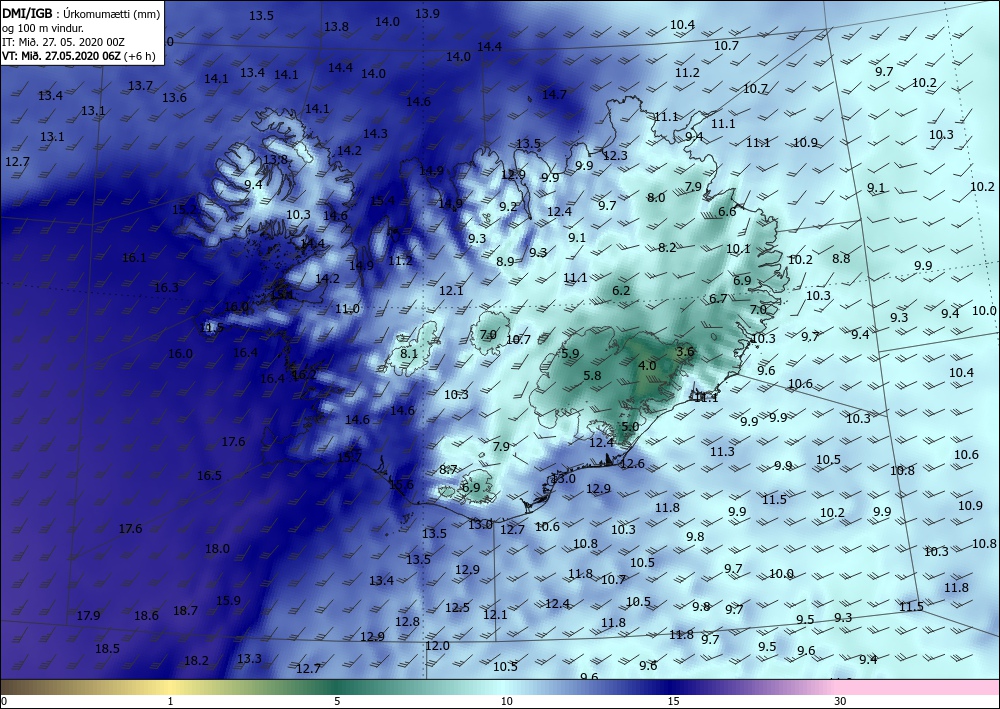Click the map value 5.0

[x=630, y=427]
